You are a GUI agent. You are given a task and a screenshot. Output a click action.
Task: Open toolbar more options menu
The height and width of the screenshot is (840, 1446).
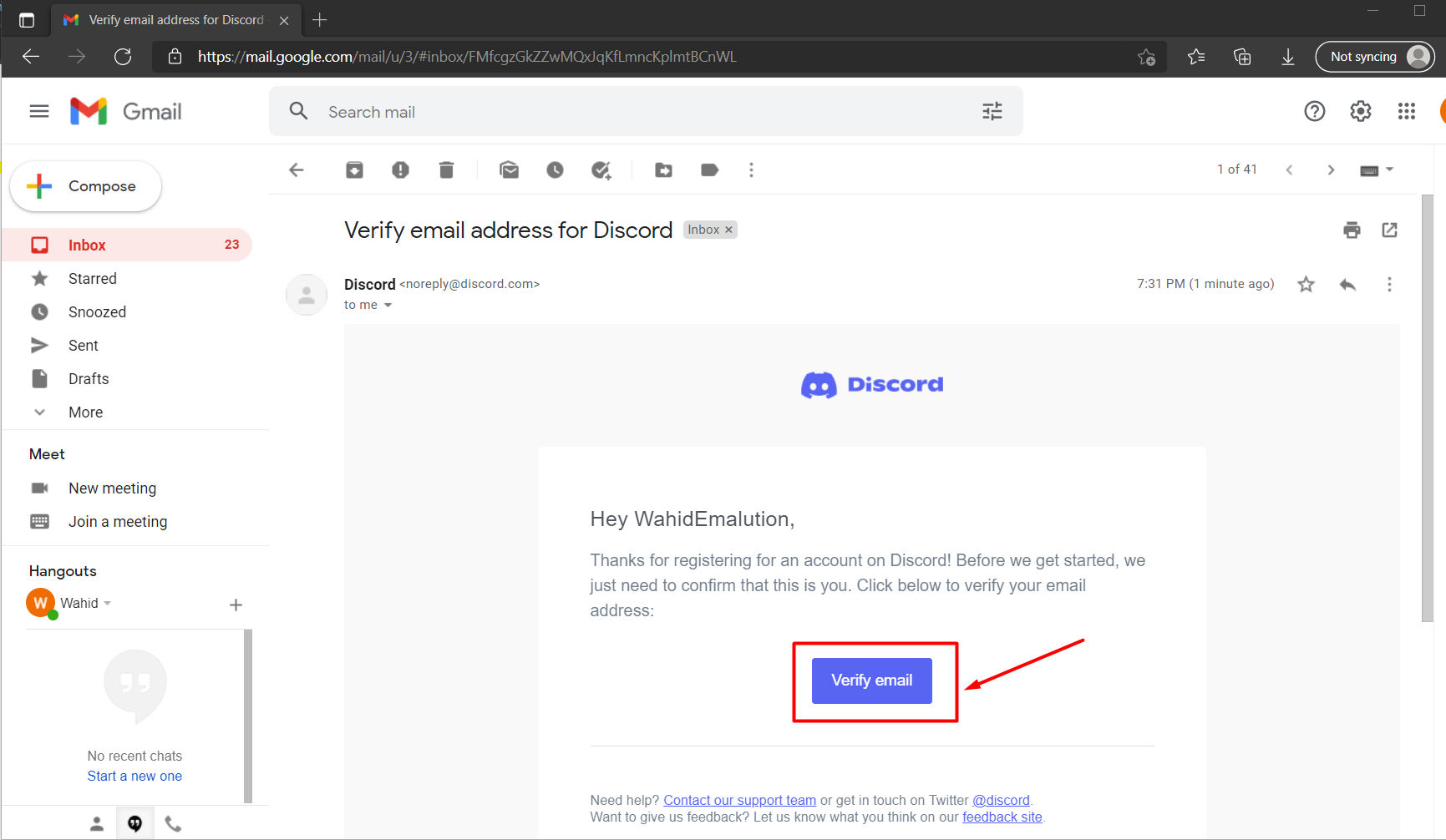[x=751, y=170]
